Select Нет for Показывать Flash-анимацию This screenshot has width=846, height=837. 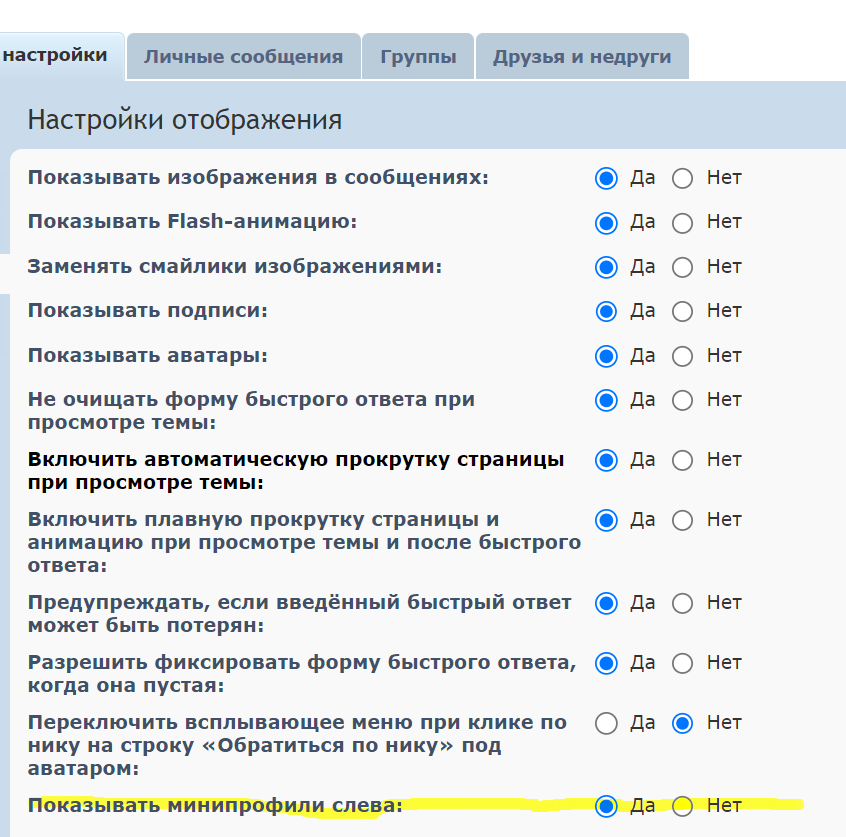point(682,223)
